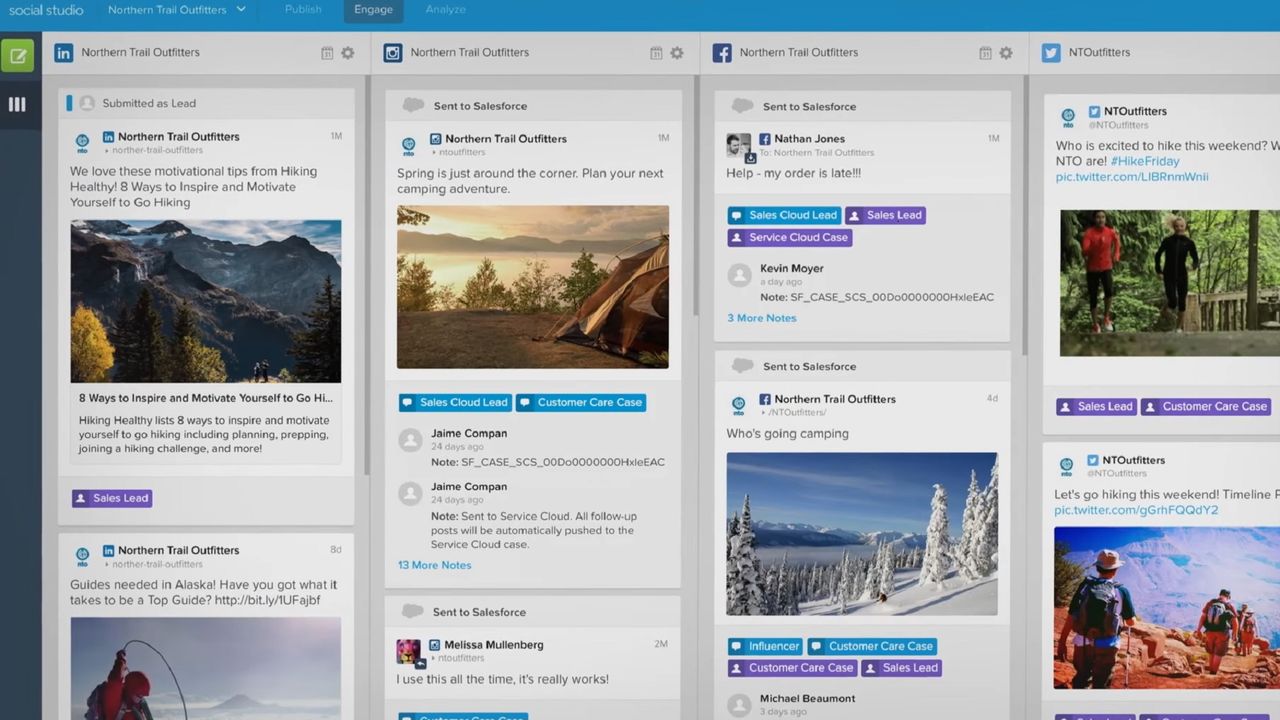1280x720 pixels.
Task: Open workspace dropdown Northern Trail Outfitters
Action: [x=177, y=10]
